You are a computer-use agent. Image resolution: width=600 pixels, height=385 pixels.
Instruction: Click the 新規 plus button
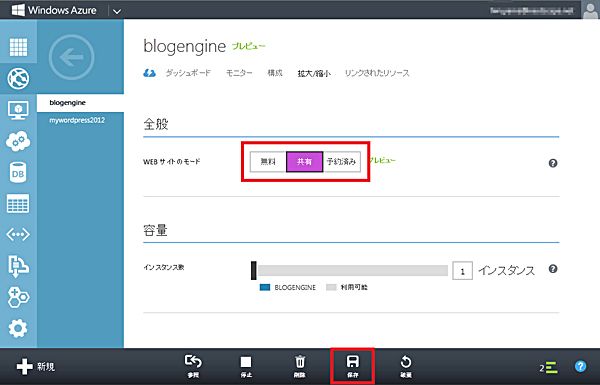click(36, 367)
